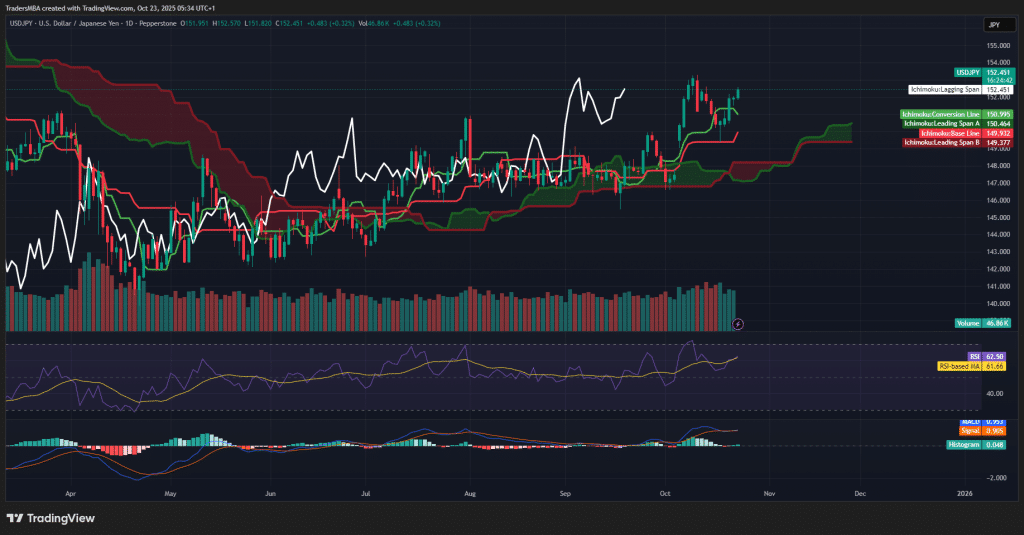Click the Nov label on the time axis
This screenshot has width=1024, height=535.
tap(769, 494)
